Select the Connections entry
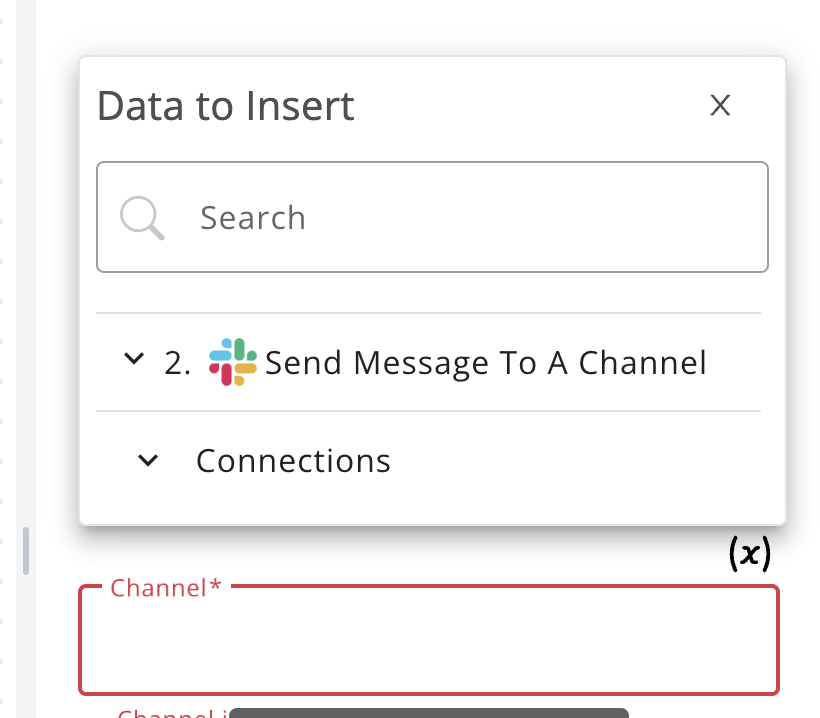 click(x=293, y=461)
